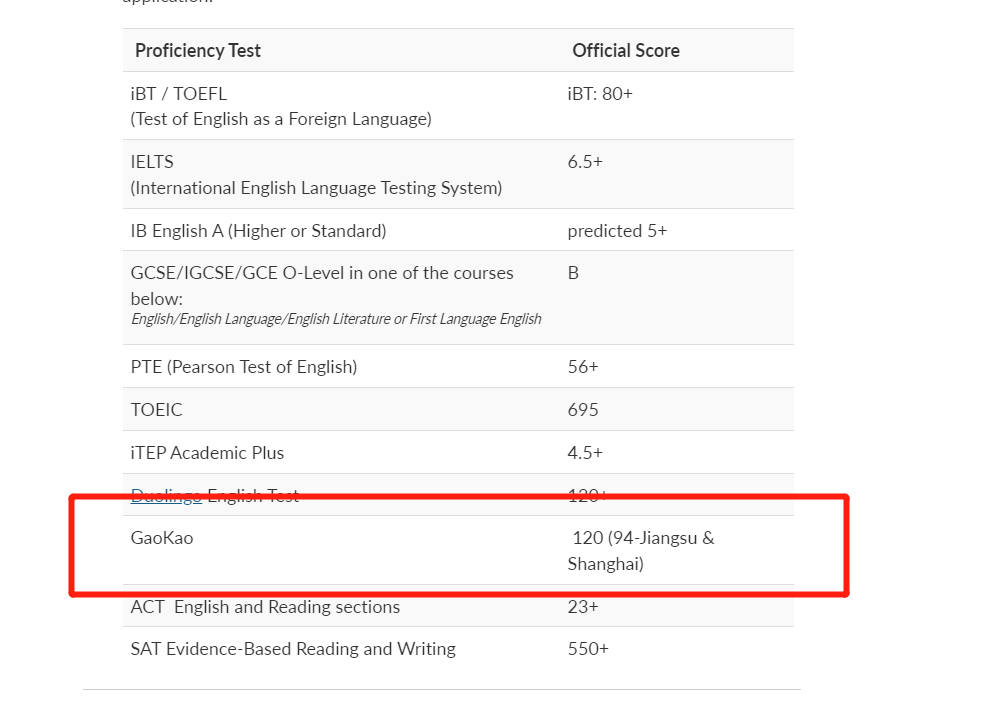Select the iTEP Academic Plus row
995x701 pixels.
[458, 453]
